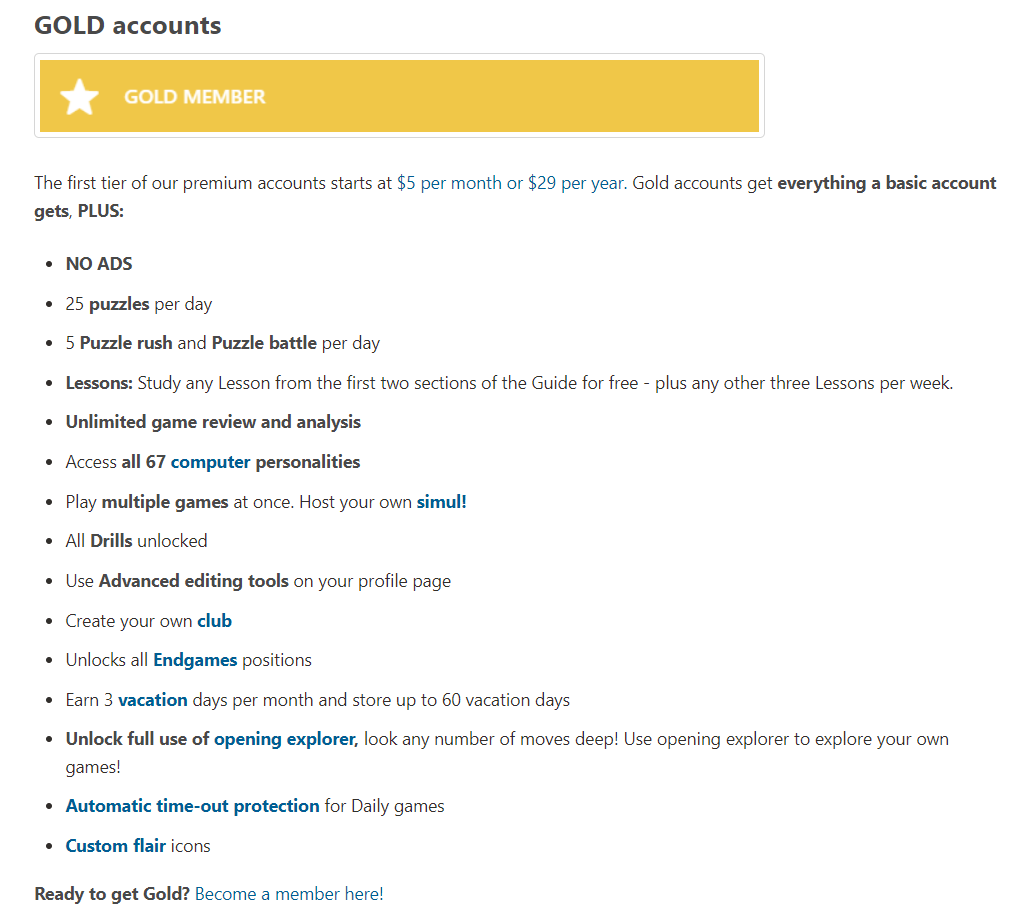Screen dimensions: 1018x916
Task: Click the Drills bold text
Action: pyautogui.click(x=111, y=541)
